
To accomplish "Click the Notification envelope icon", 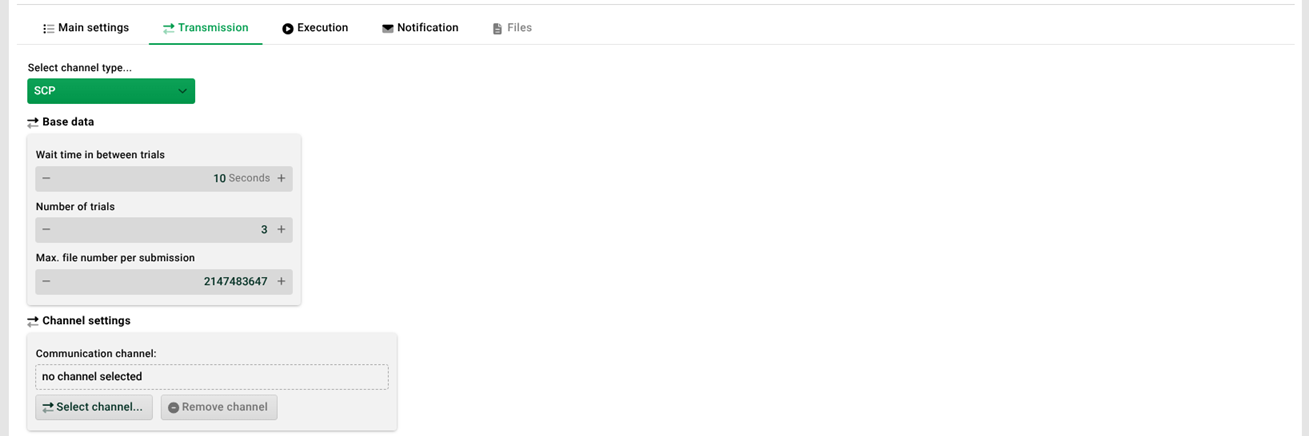I will coord(388,29).
